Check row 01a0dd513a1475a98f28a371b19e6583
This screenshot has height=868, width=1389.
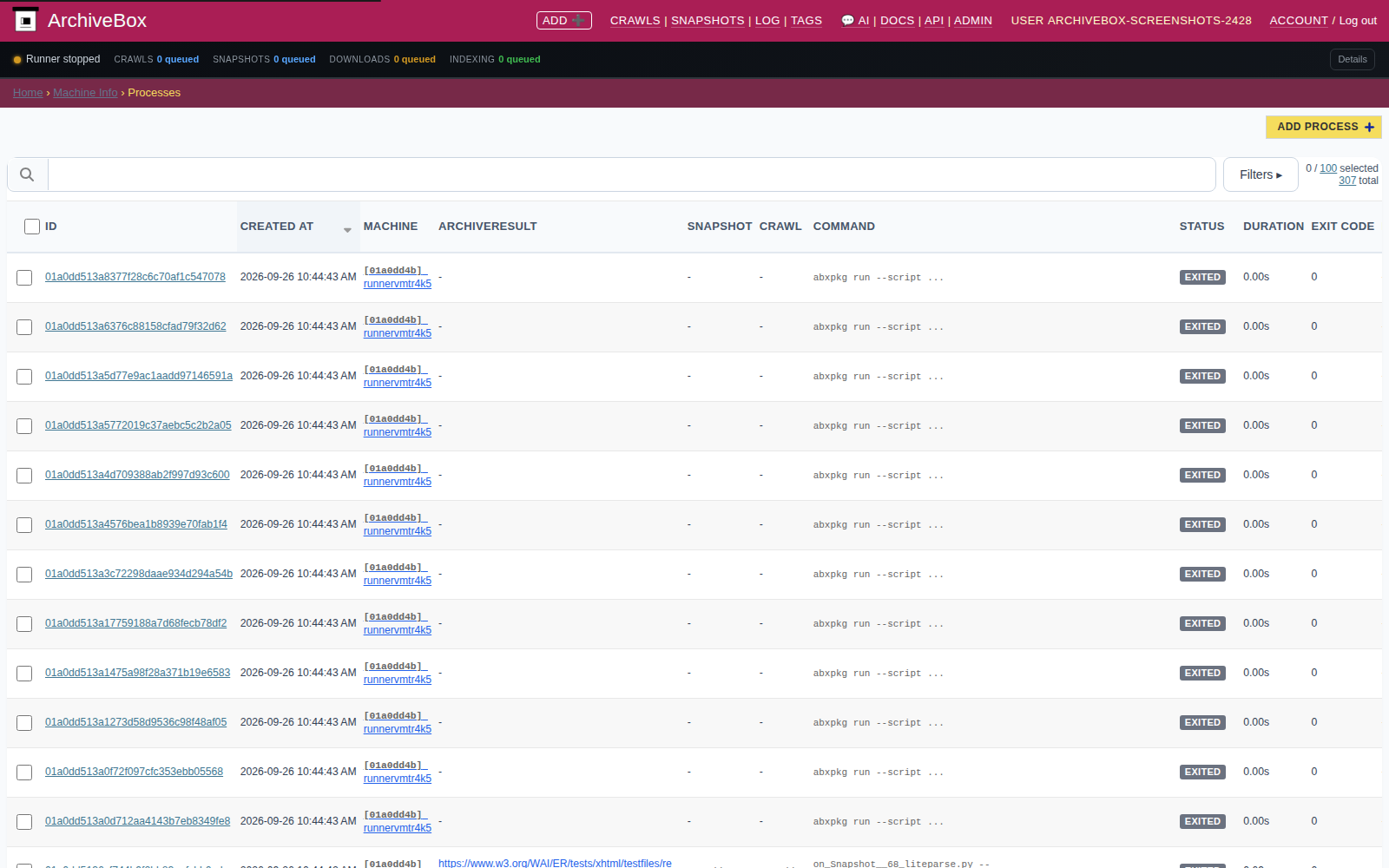[24, 674]
